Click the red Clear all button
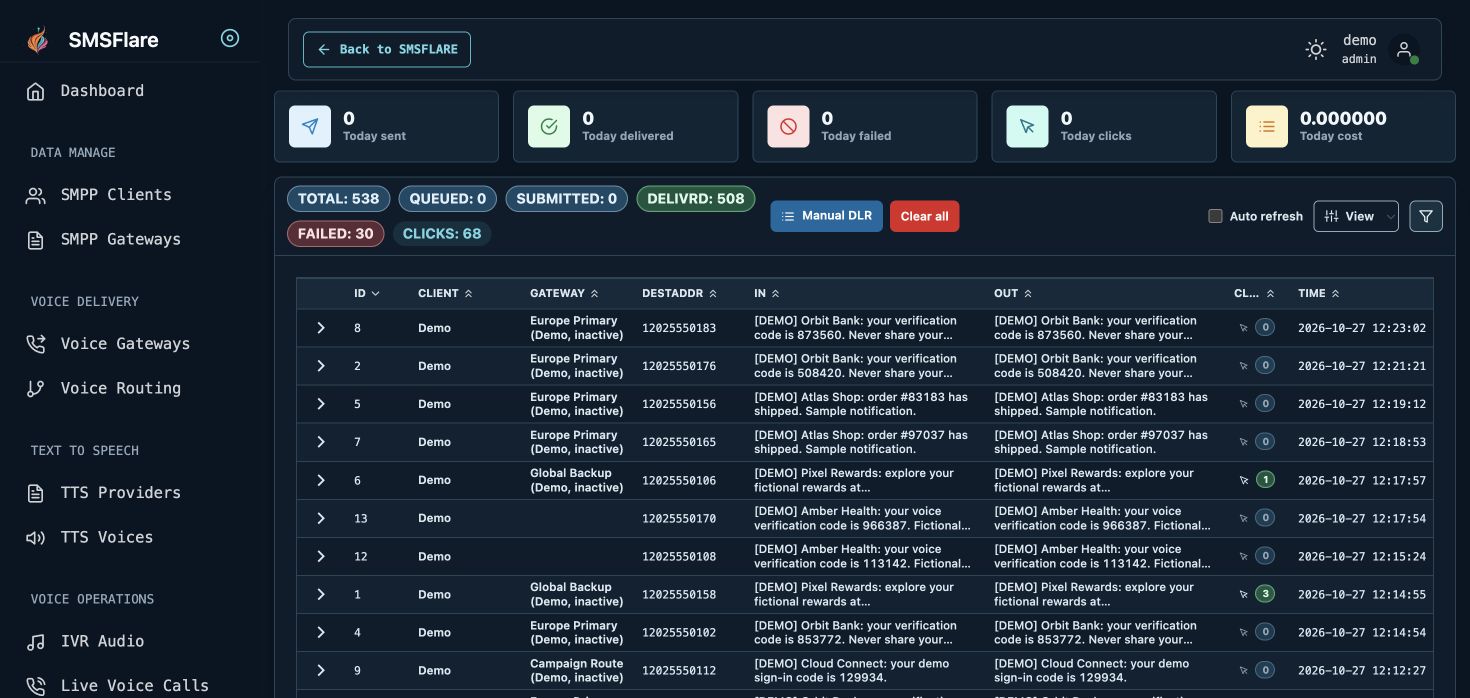Image resolution: width=1470 pixels, height=698 pixels. pos(924,216)
